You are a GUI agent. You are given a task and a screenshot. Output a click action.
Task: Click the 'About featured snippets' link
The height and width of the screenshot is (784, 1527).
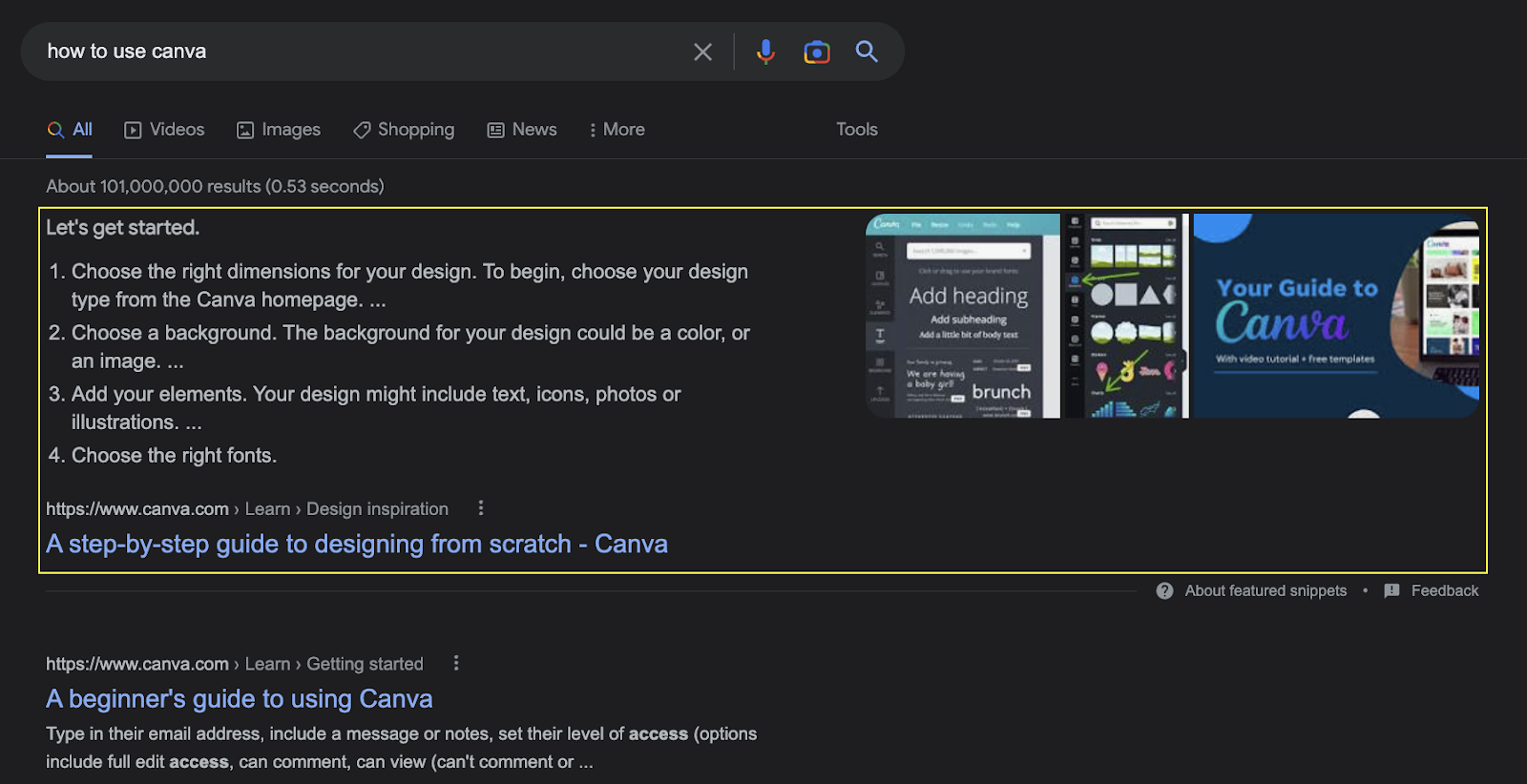(1266, 591)
